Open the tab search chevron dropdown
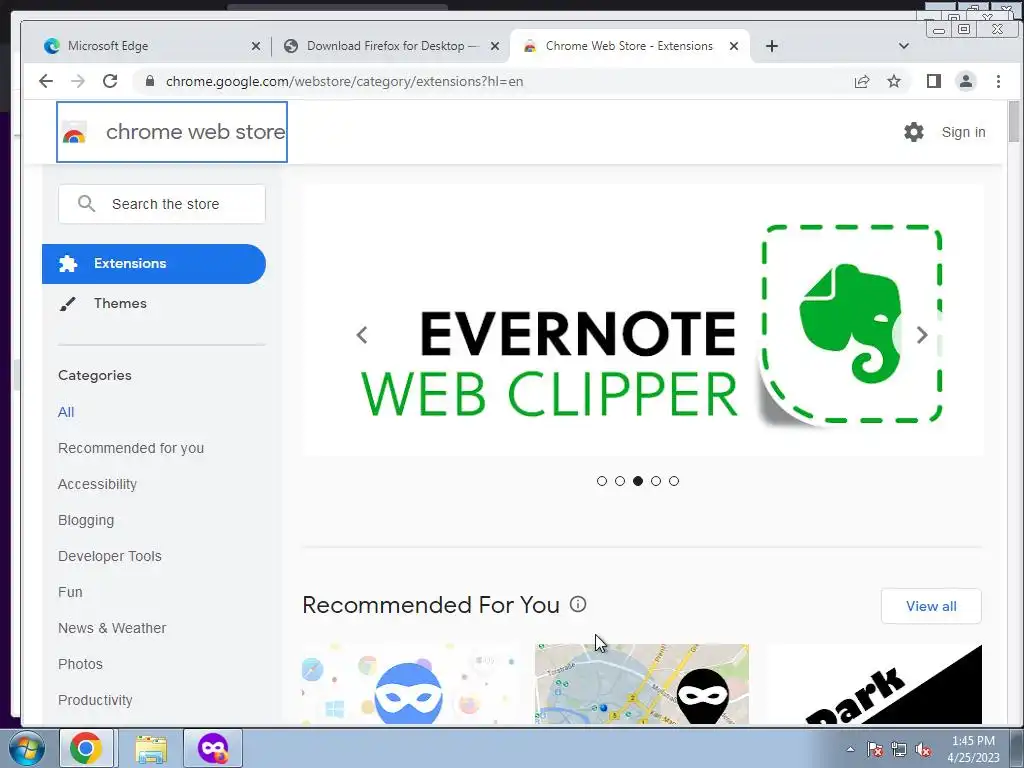The width and height of the screenshot is (1024, 768). click(904, 46)
